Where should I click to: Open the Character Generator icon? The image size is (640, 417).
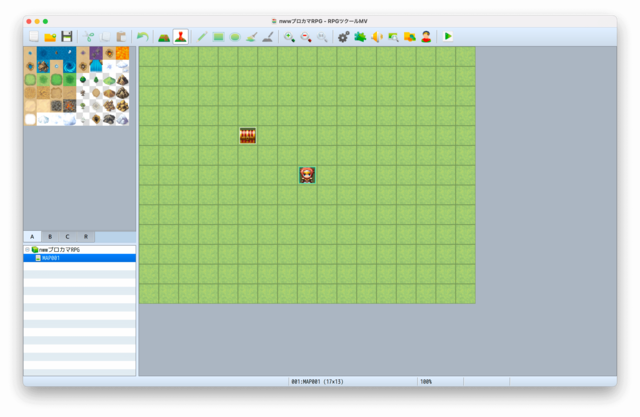coord(426,37)
